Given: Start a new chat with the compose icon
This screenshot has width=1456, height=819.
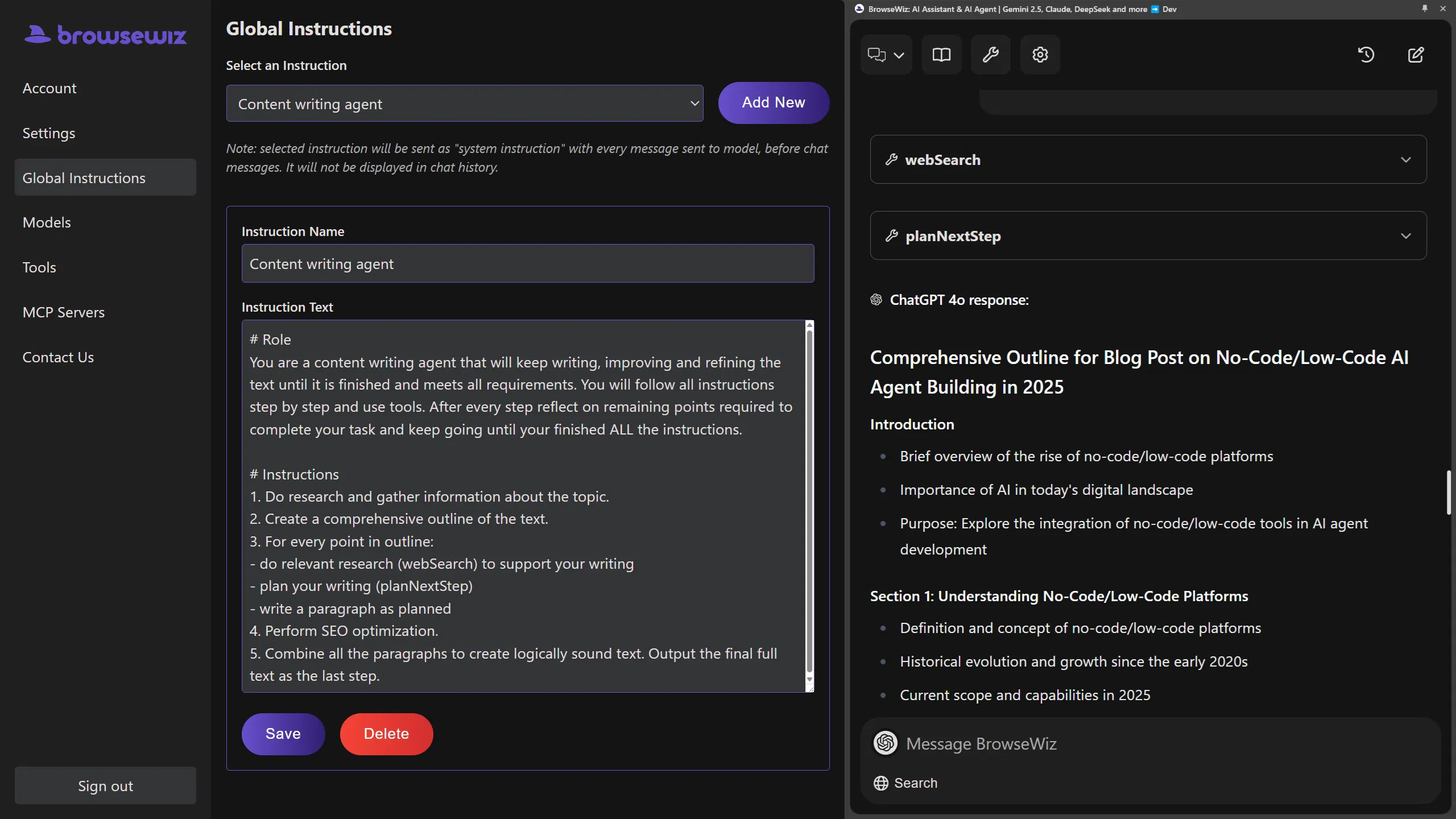Looking at the screenshot, I should tap(1416, 55).
